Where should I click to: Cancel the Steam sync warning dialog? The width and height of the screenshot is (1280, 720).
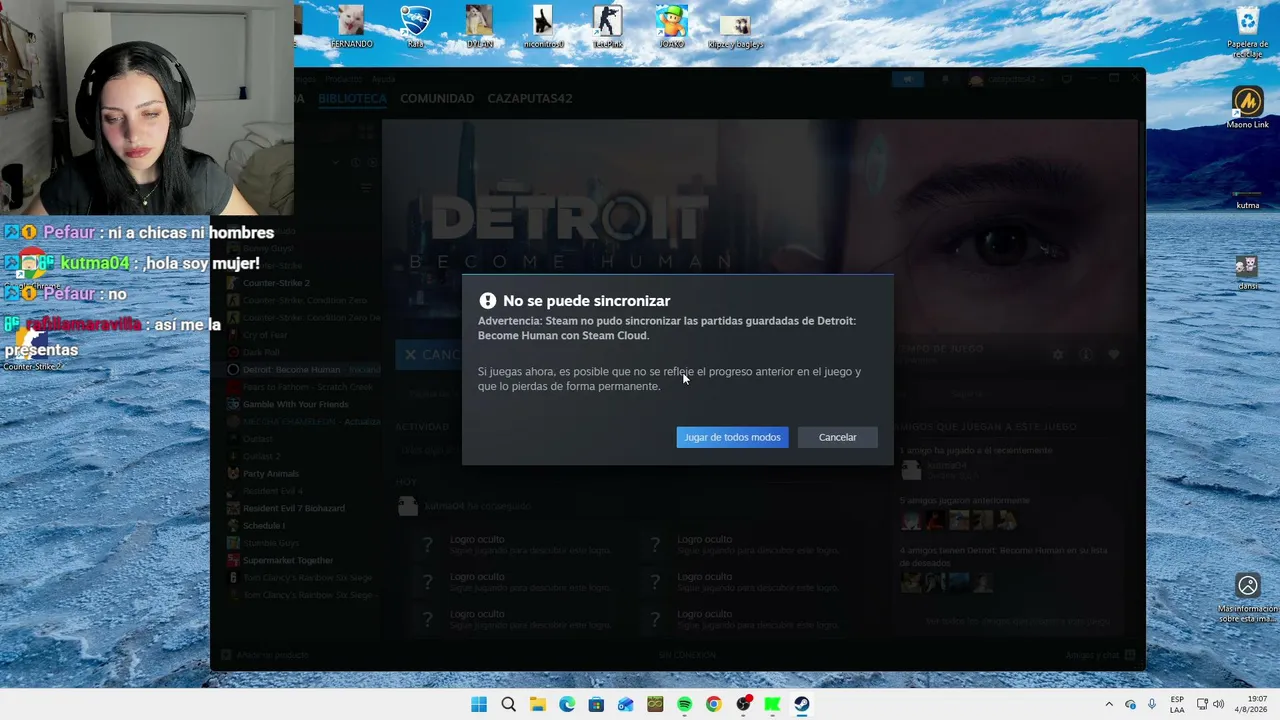coord(837,437)
